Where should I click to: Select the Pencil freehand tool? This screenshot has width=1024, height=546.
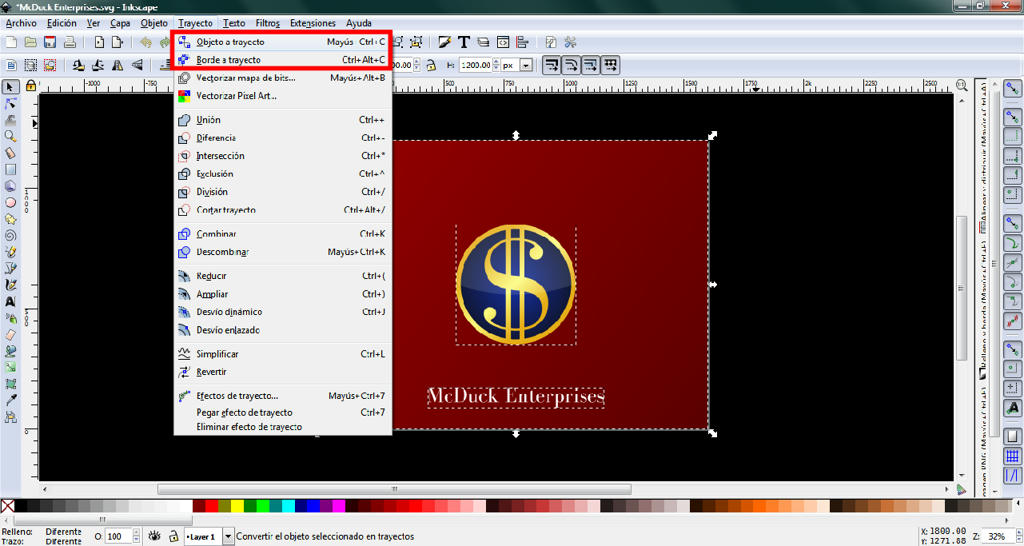[x=10, y=252]
